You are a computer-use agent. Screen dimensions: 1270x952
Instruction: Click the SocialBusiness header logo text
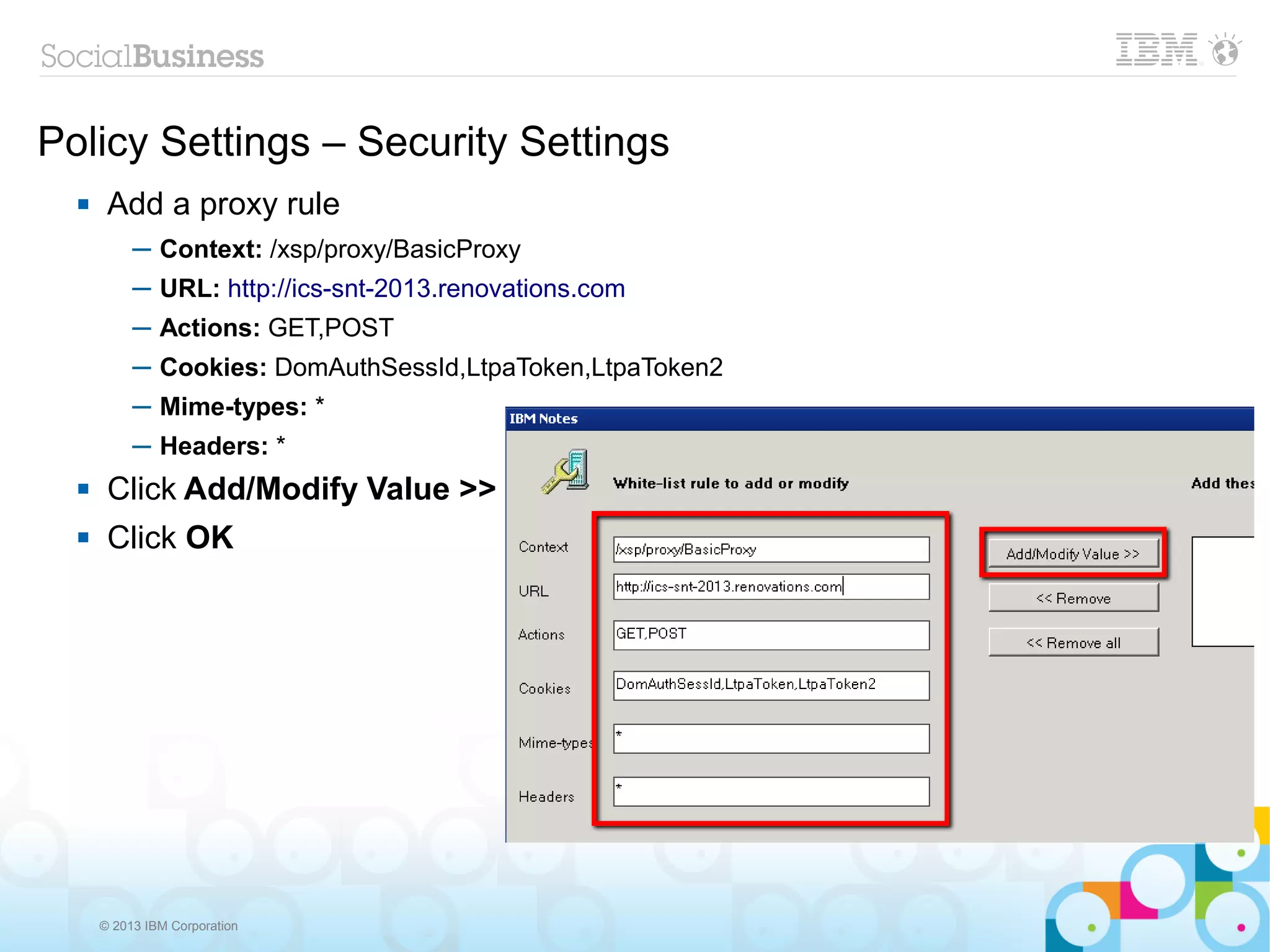coord(152,56)
